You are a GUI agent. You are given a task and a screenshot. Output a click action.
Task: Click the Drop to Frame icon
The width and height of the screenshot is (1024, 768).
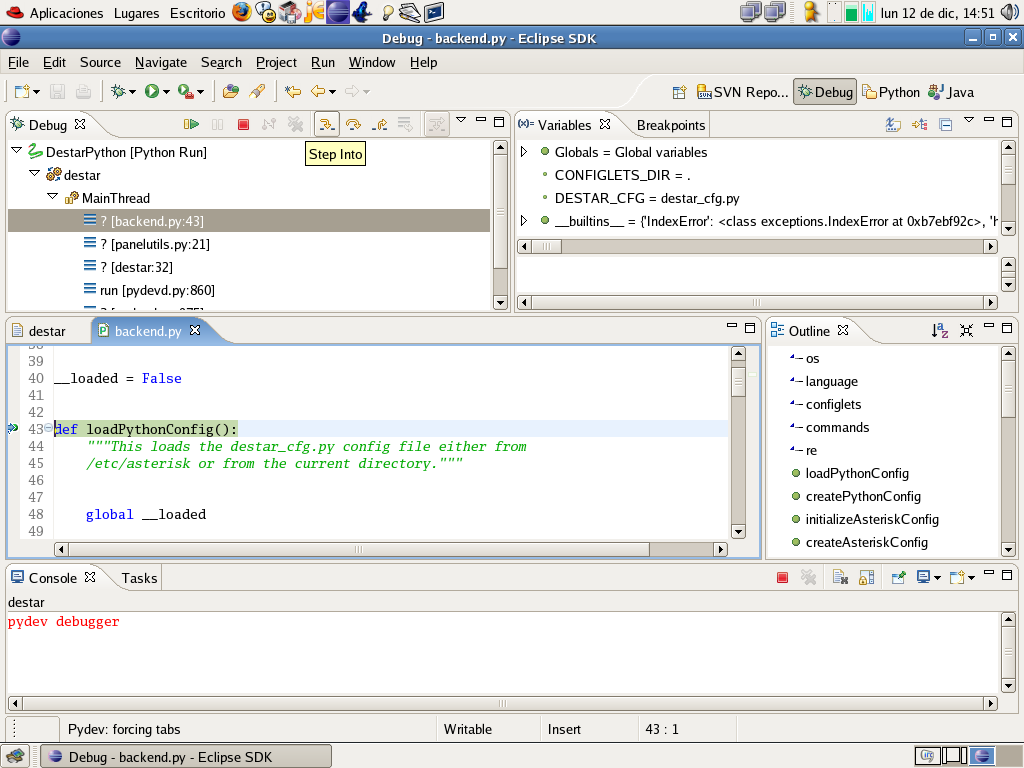(x=406, y=124)
